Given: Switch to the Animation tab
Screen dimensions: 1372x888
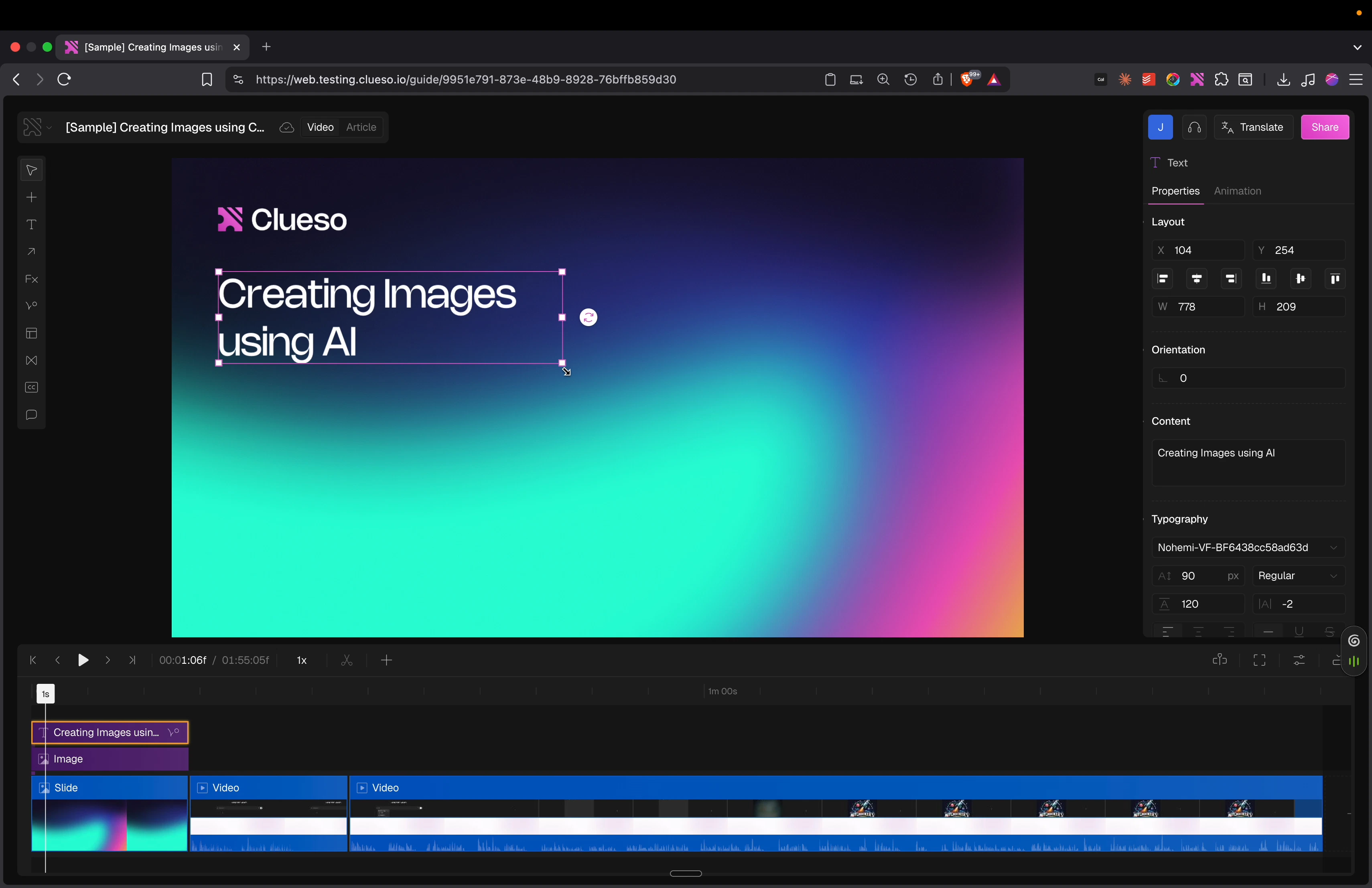Looking at the screenshot, I should coord(1238,191).
